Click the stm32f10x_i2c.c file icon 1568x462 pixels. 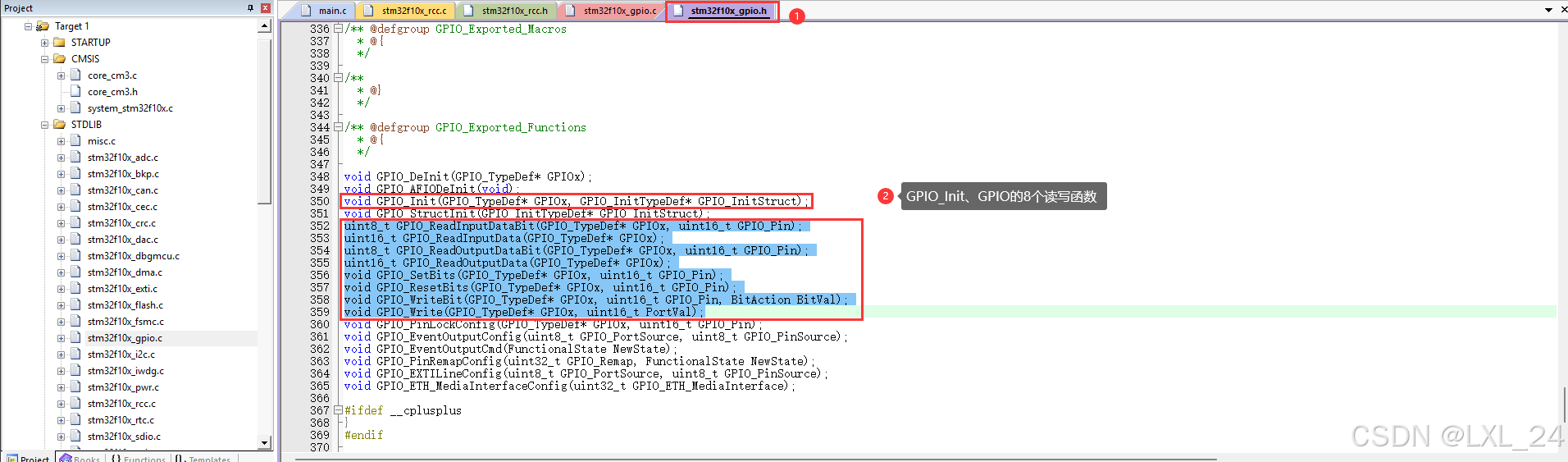click(x=75, y=354)
